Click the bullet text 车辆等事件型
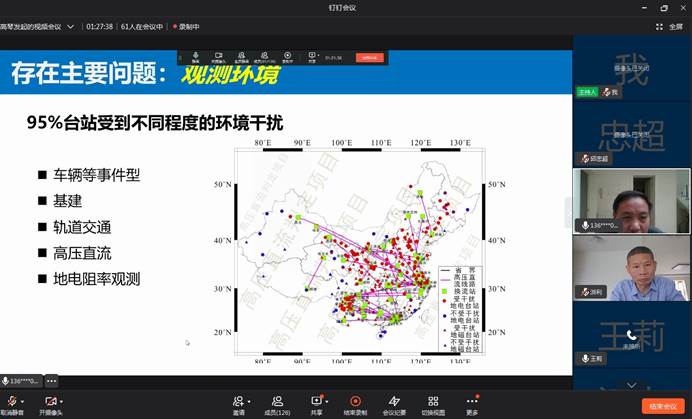The height and width of the screenshot is (419, 692). pos(96,175)
